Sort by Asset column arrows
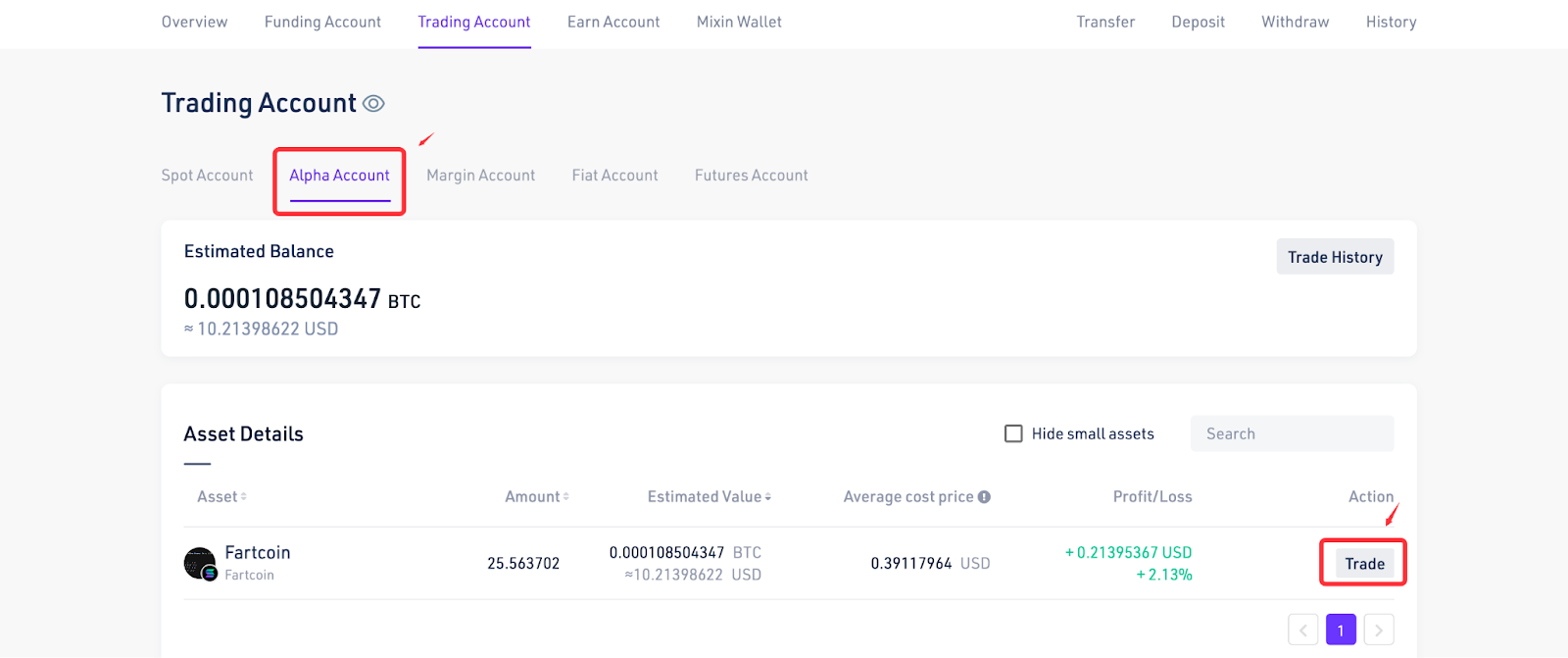Screen dimensions: 1568x658 tap(244, 497)
